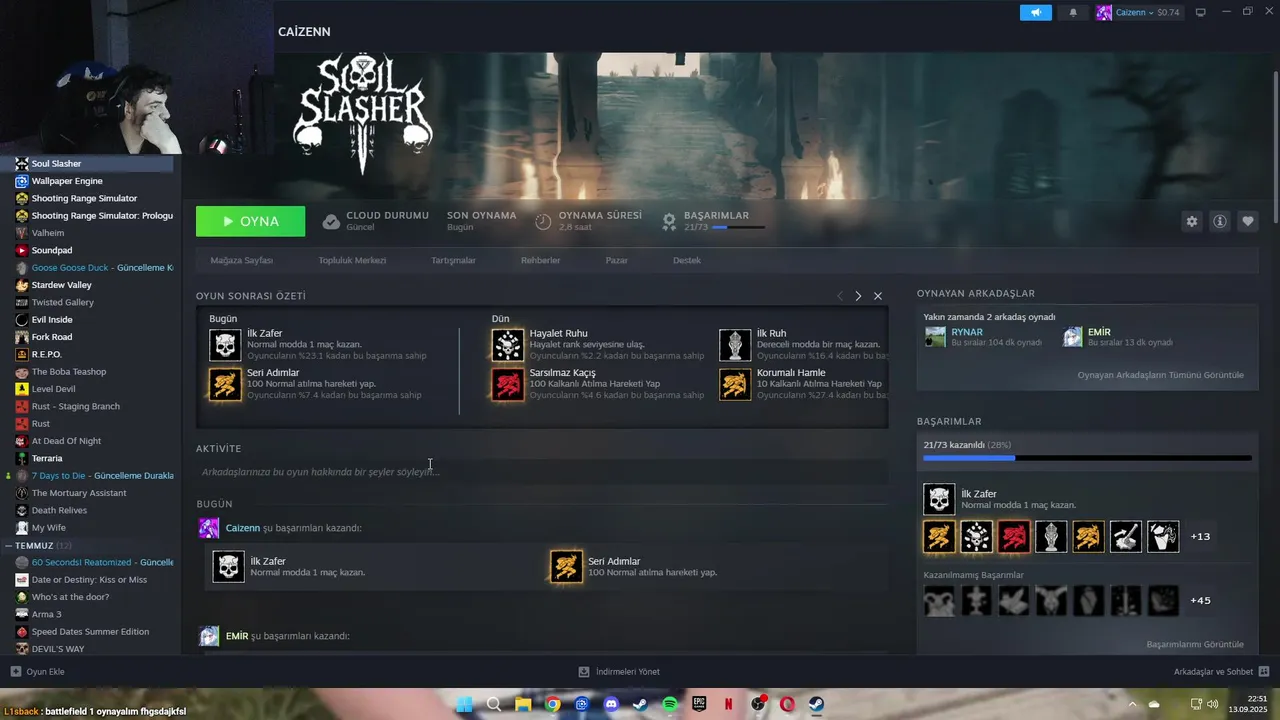Click the +45 locked achievements counter
The image size is (1280, 720).
1200,601
